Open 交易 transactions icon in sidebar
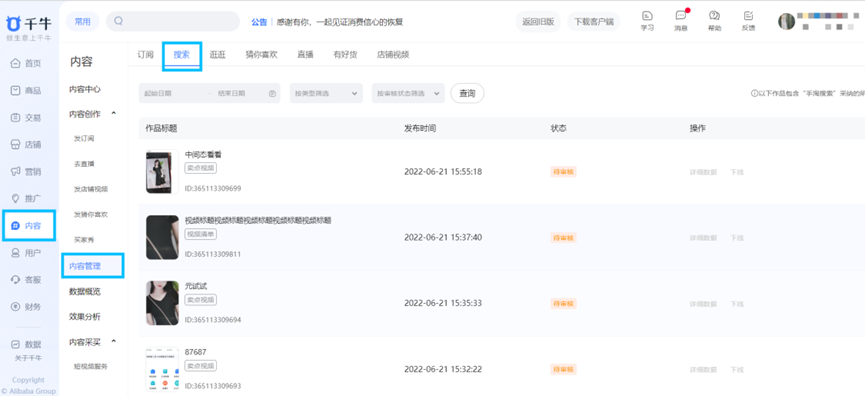 point(15,117)
